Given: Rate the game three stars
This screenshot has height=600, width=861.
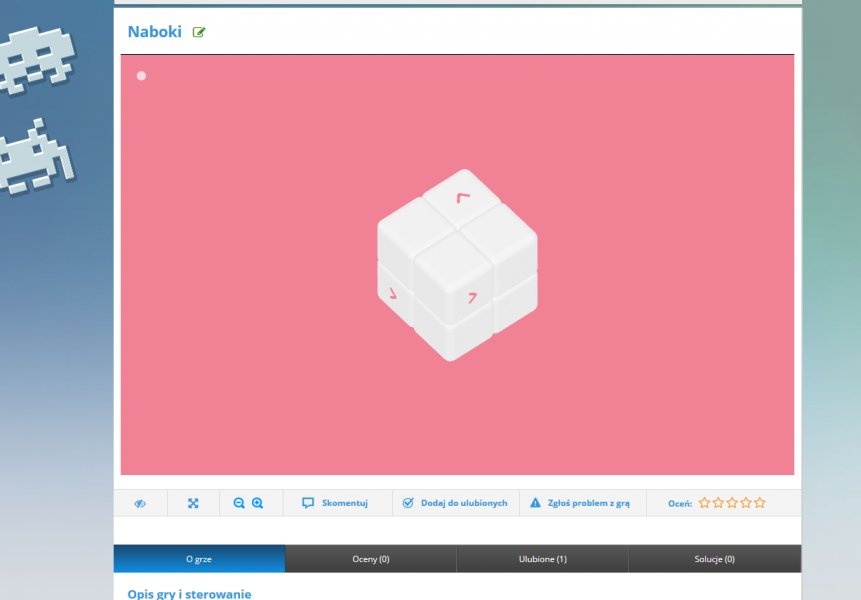Looking at the screenshot, I should (732, 503).
